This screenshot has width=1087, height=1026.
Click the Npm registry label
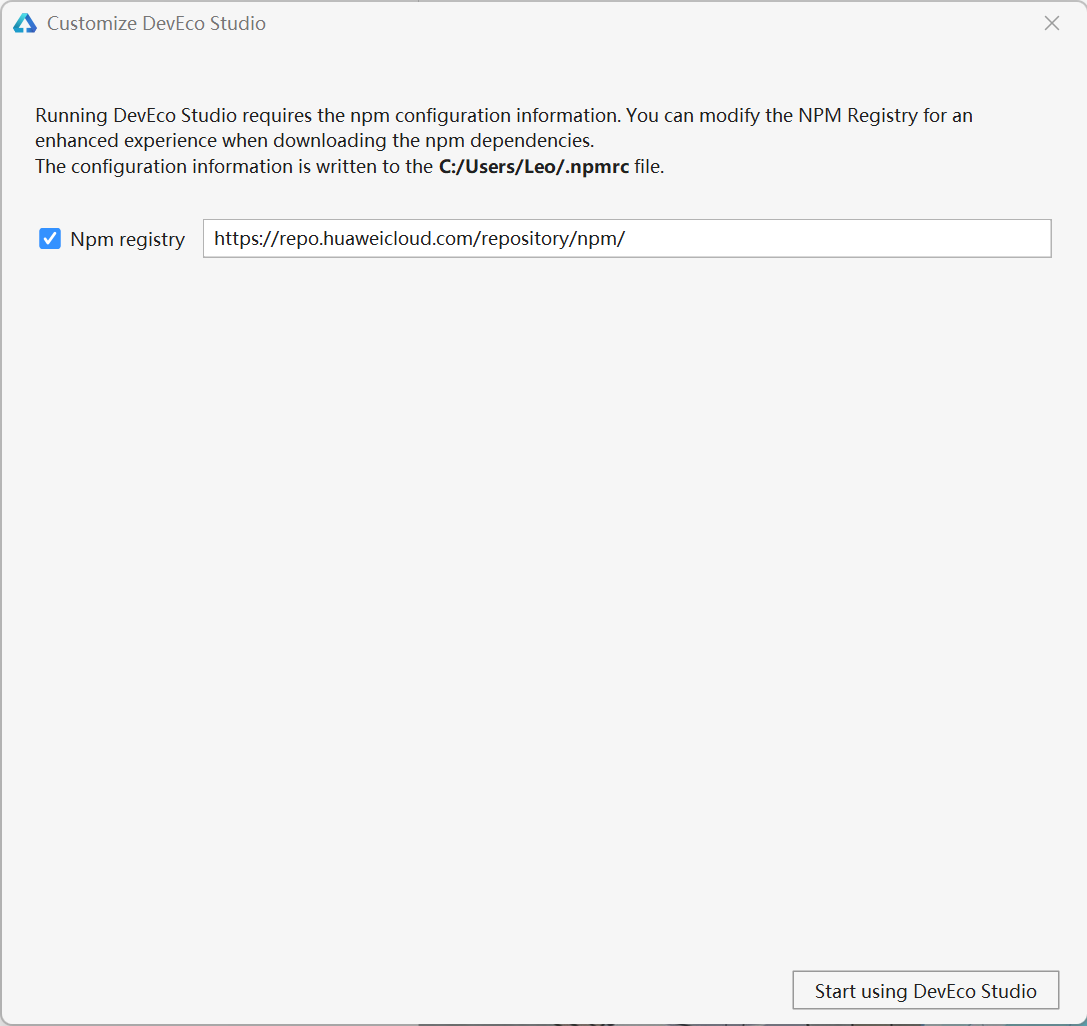pos(128,240)
